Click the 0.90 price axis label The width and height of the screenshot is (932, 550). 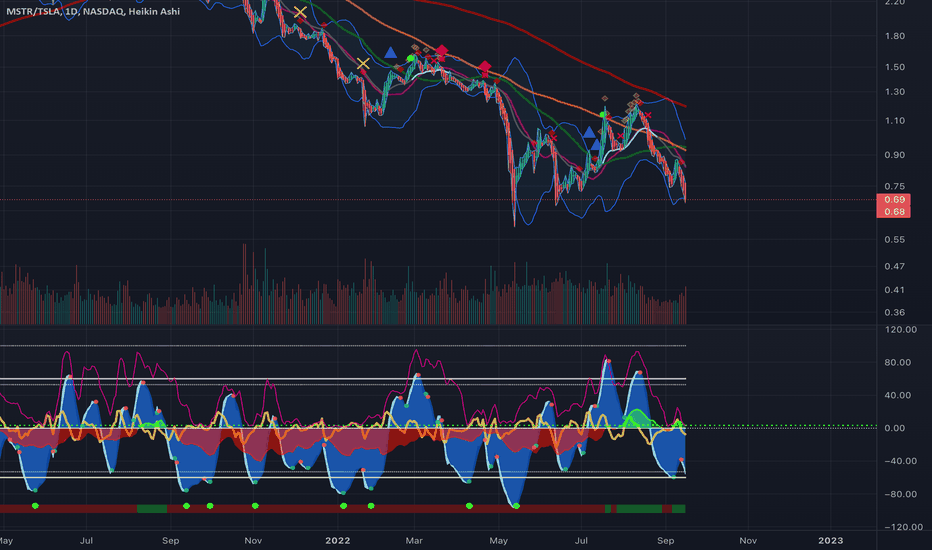coord(895,155)
